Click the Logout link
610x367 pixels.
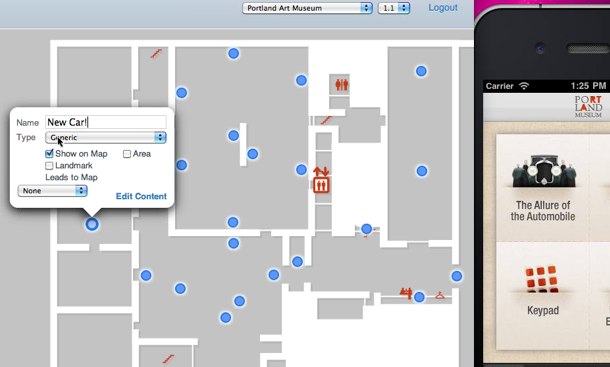pos(443,8)
